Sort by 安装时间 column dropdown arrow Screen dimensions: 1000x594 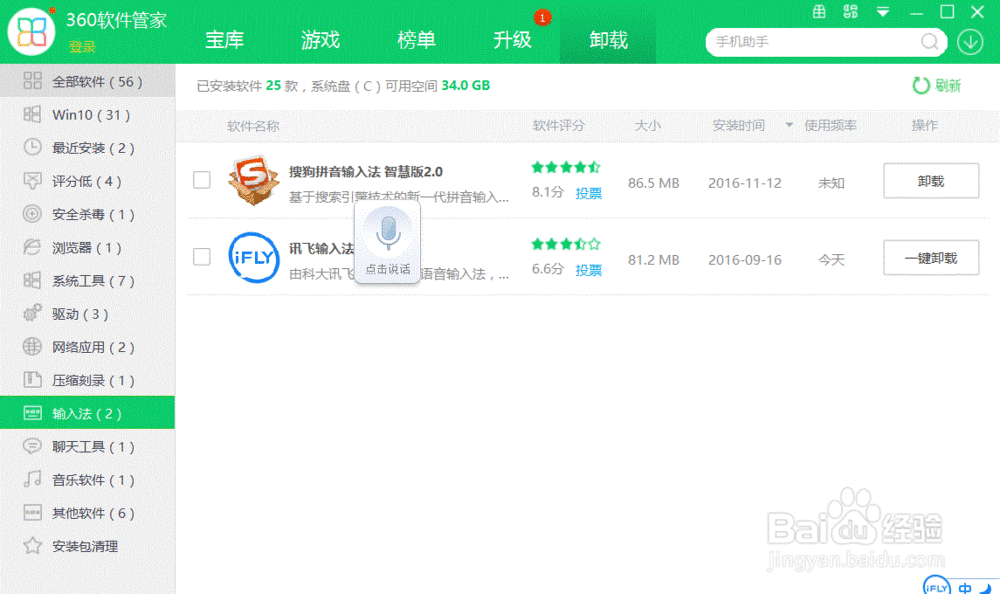[789, 125]
